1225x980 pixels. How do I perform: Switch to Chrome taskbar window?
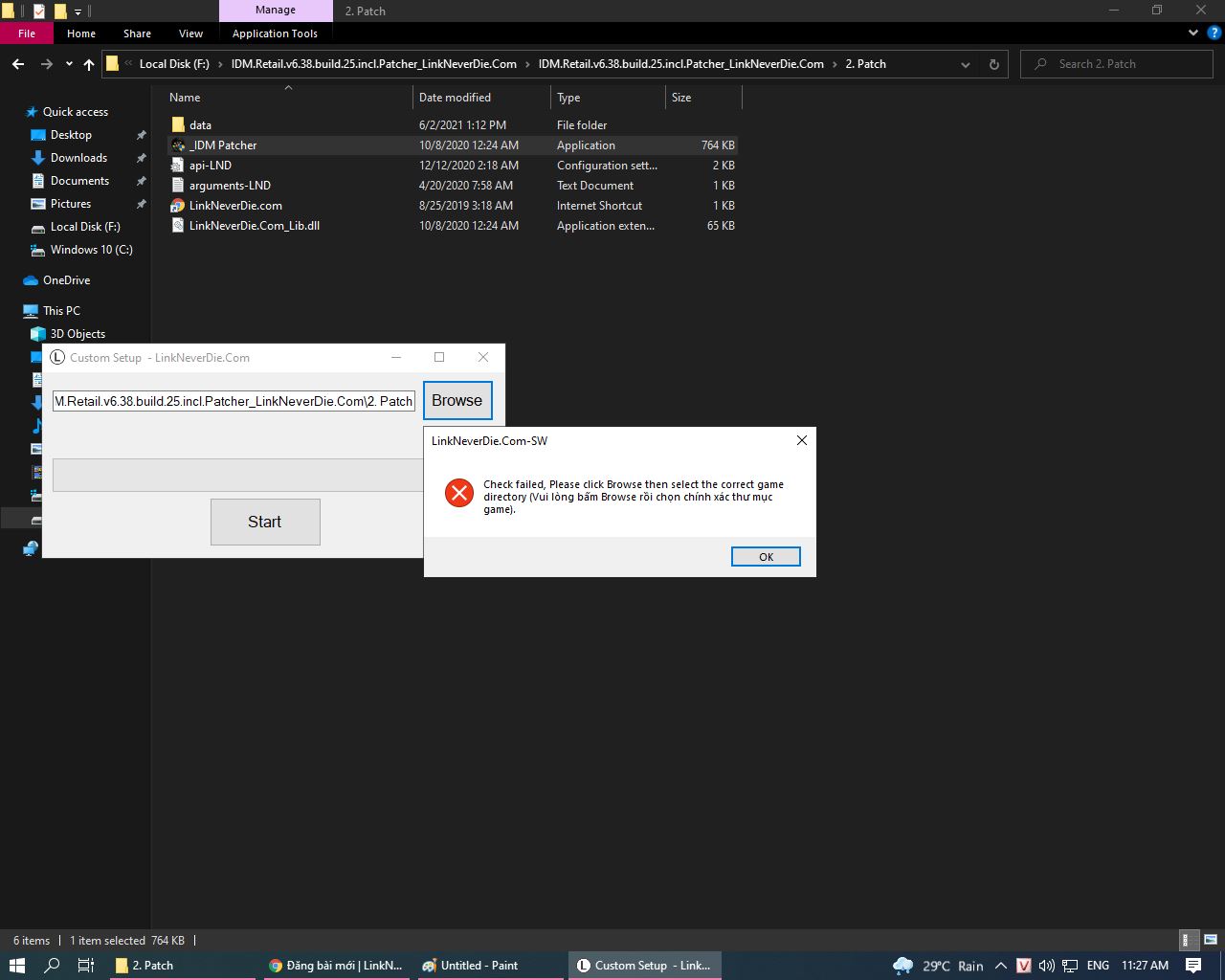pyautogui.click(x=337, y=966)
